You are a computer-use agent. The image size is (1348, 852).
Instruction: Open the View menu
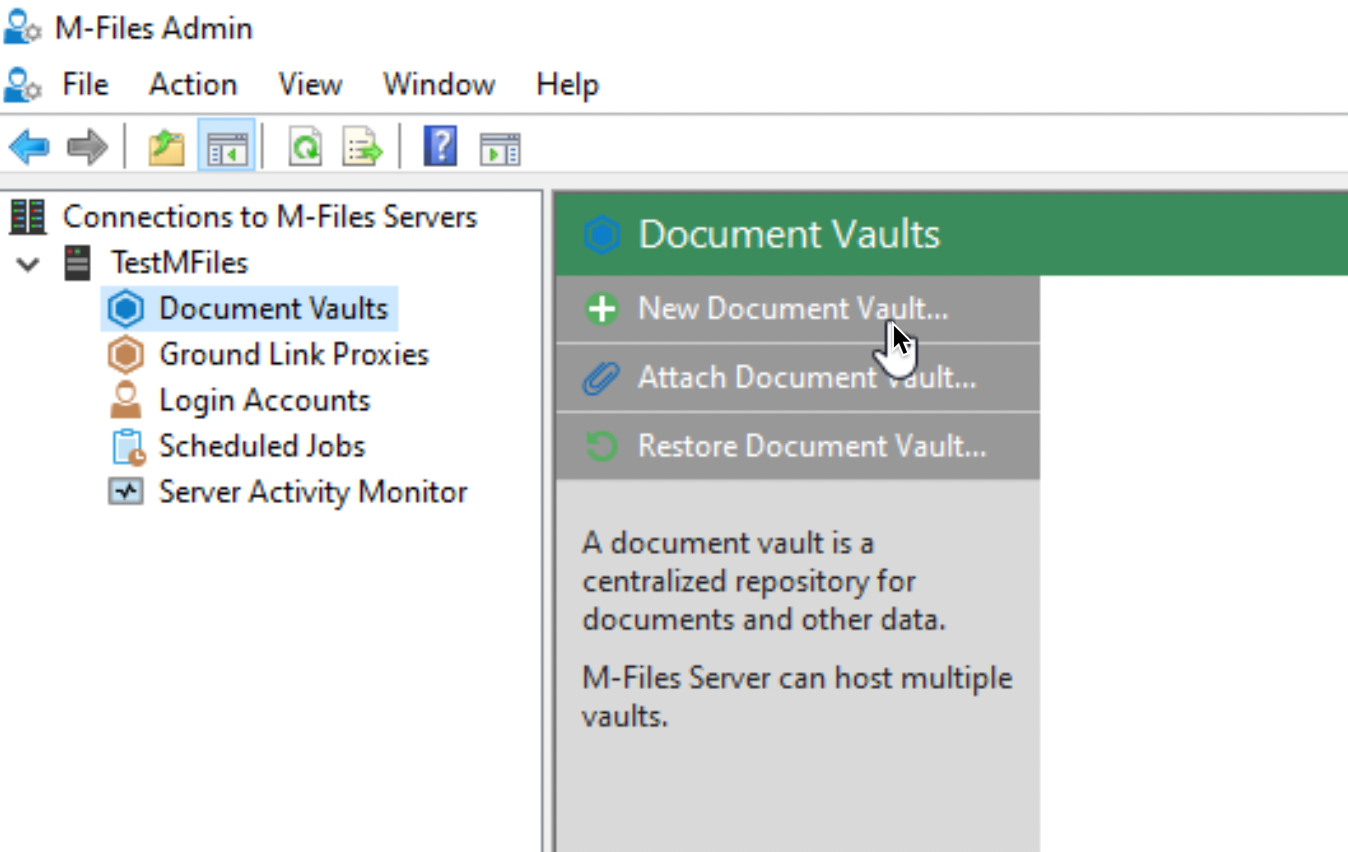click(310, 84)
